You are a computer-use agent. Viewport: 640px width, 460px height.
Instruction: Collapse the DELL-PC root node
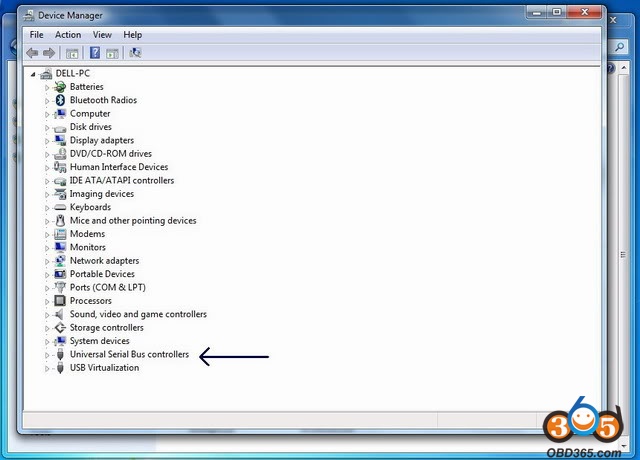click(33, 74)
